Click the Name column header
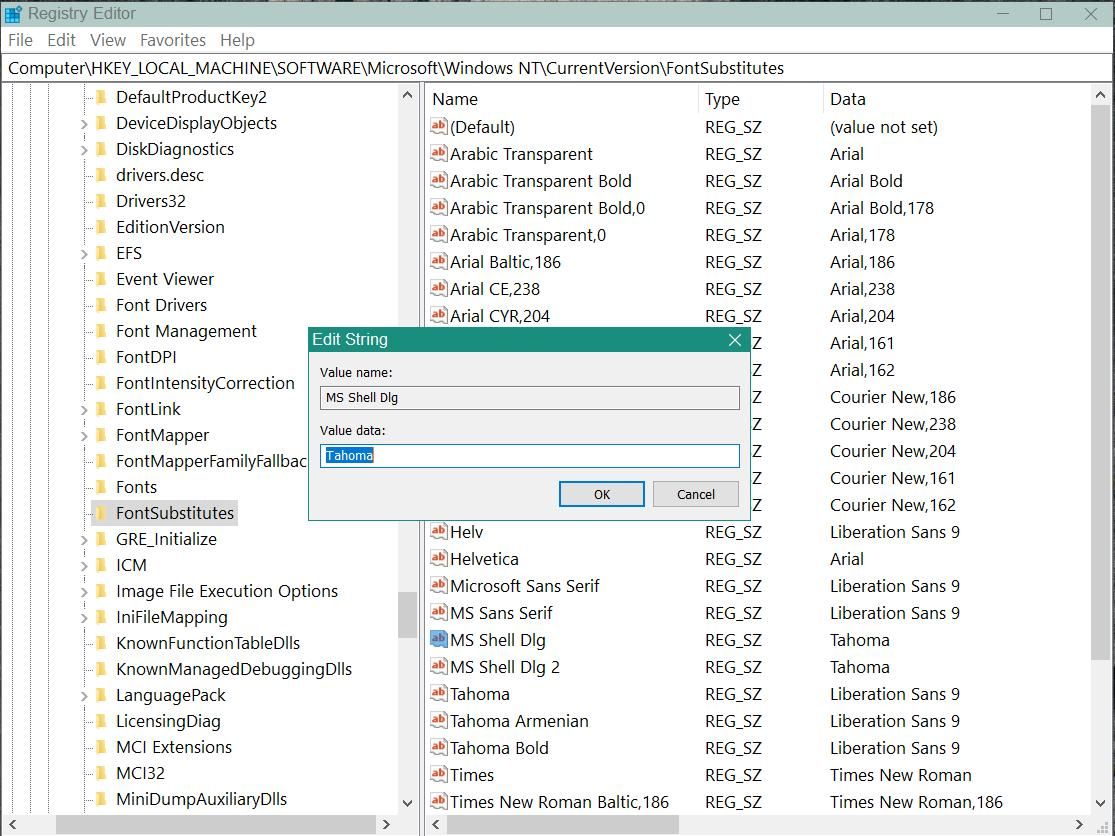 click(562, 99)
